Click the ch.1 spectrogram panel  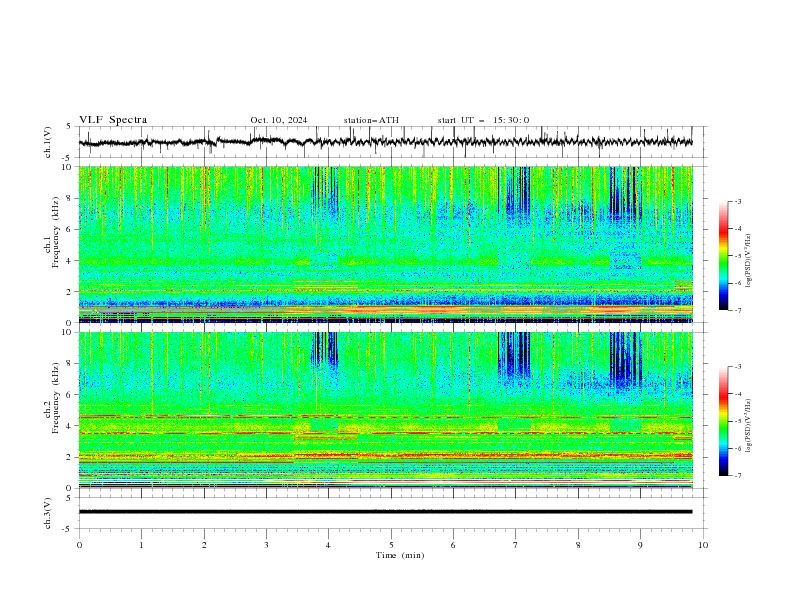coord(386,244)
